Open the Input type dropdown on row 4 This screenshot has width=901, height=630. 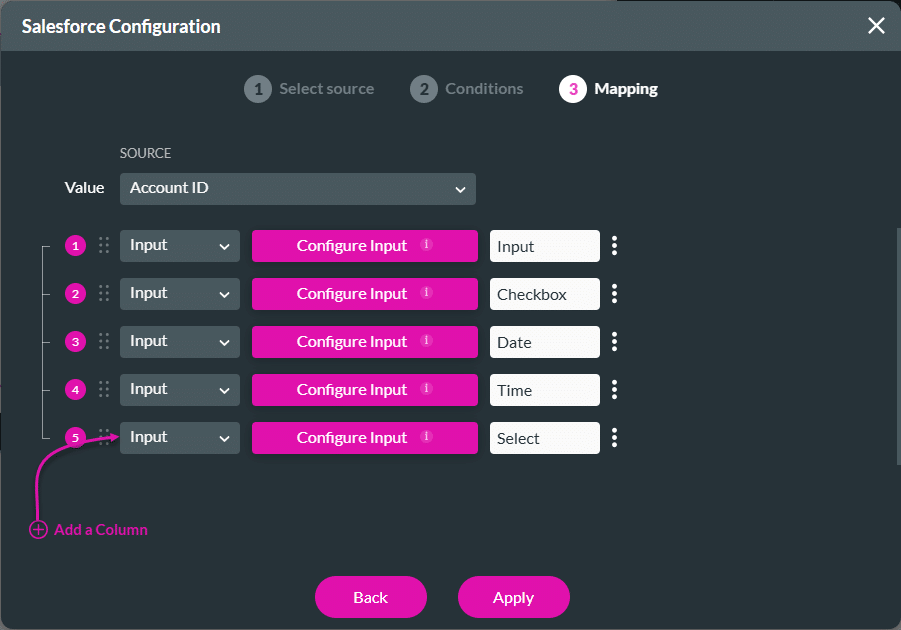tap(179, 389)
